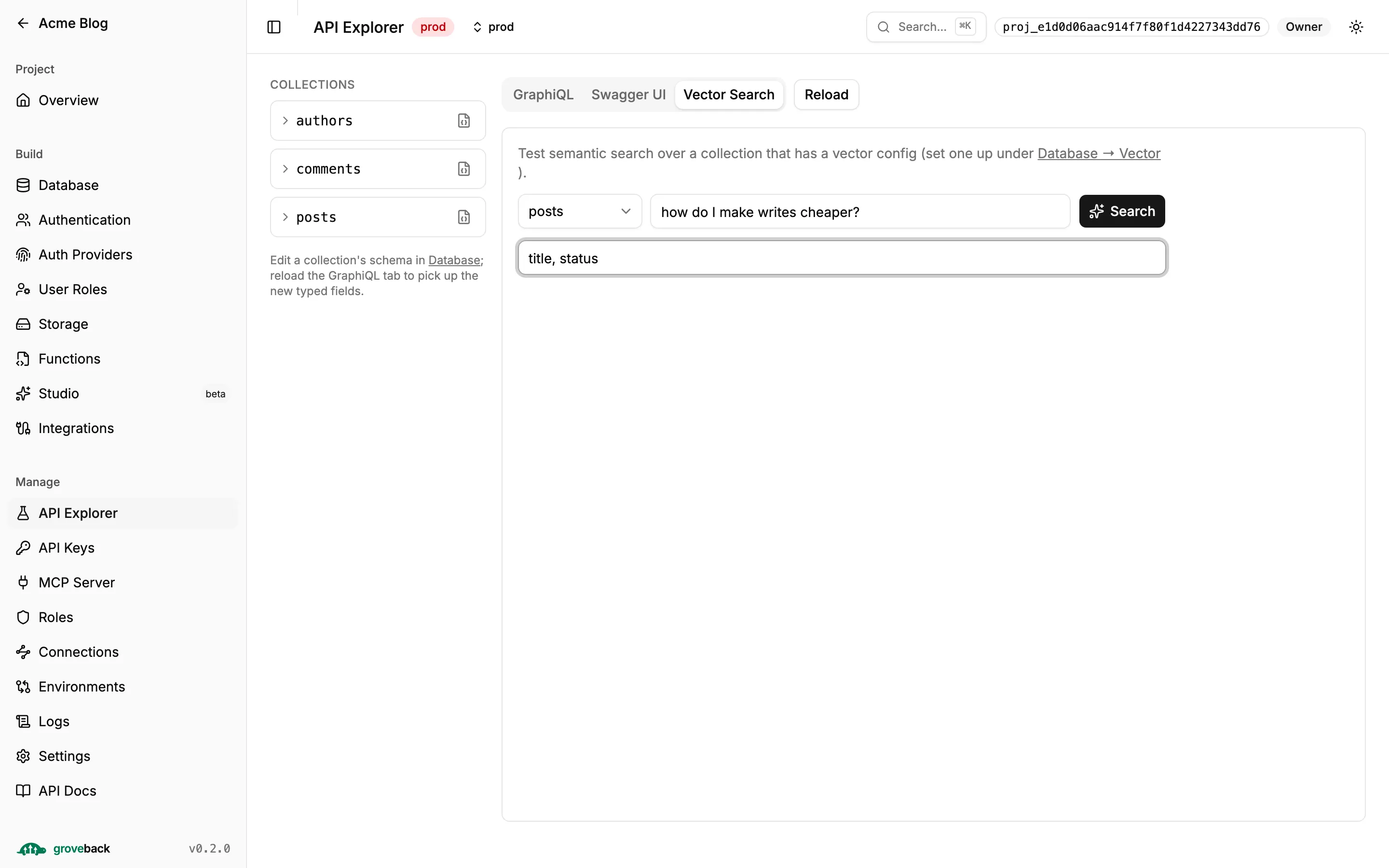The height and width of the screenshot is (868, 1389).
Task: Open Storage in the sidebar
Action: (x=123, y=325)
